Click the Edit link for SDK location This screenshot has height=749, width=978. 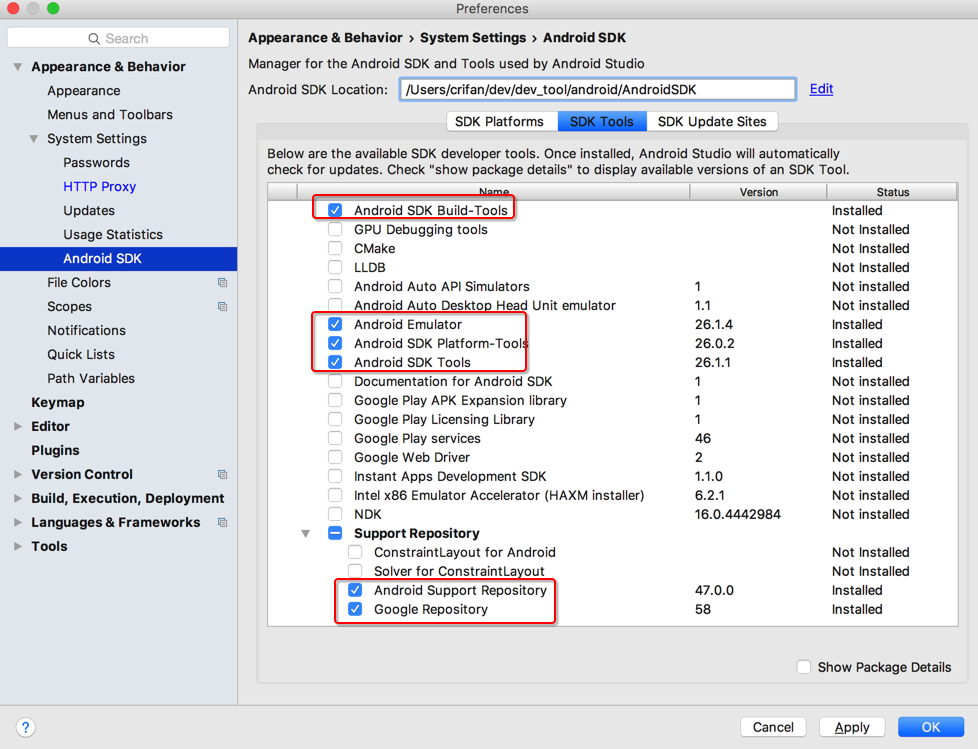(x=821, y=89)
